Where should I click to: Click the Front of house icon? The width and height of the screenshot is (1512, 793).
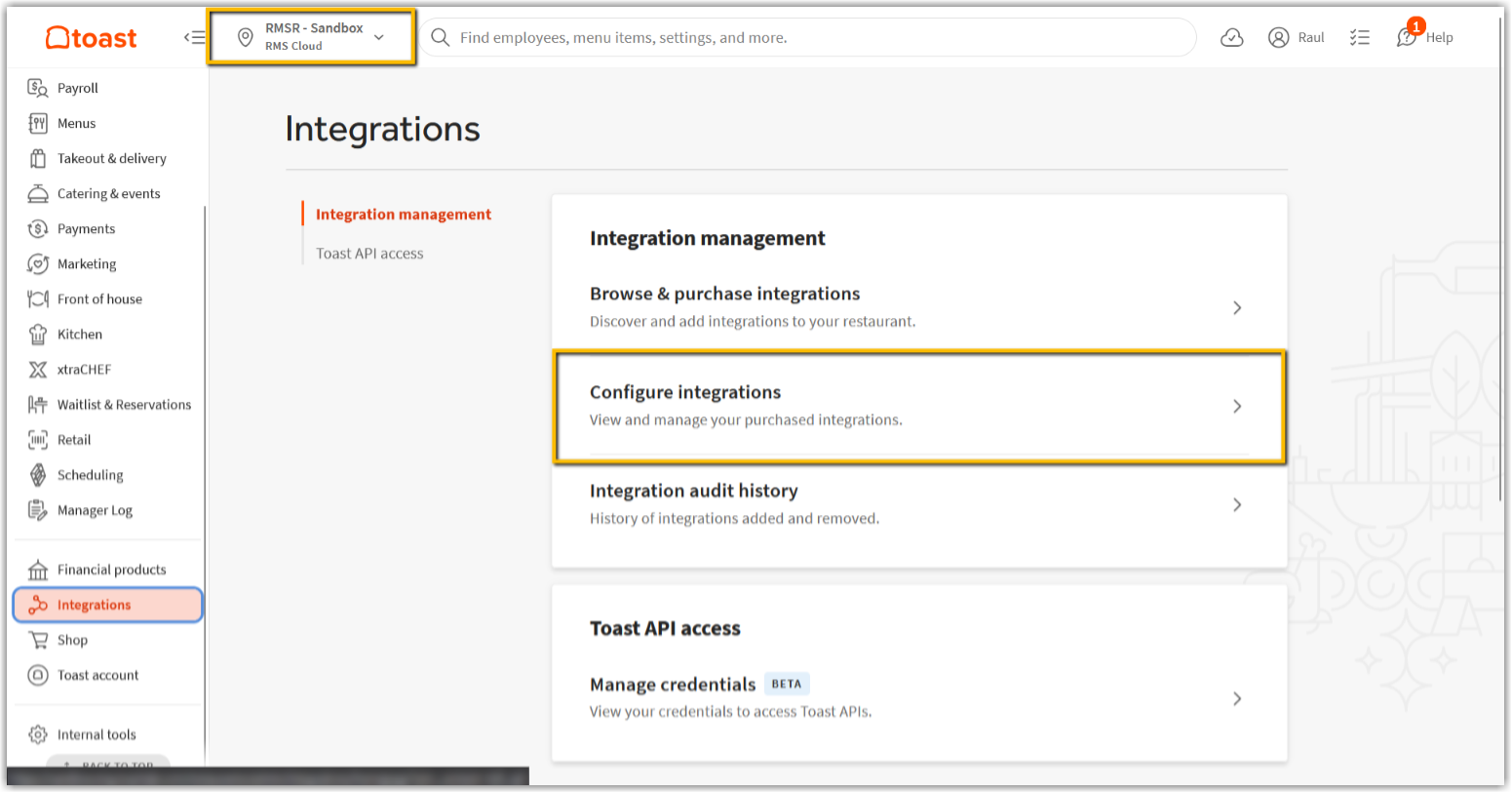tap(38, 298)
